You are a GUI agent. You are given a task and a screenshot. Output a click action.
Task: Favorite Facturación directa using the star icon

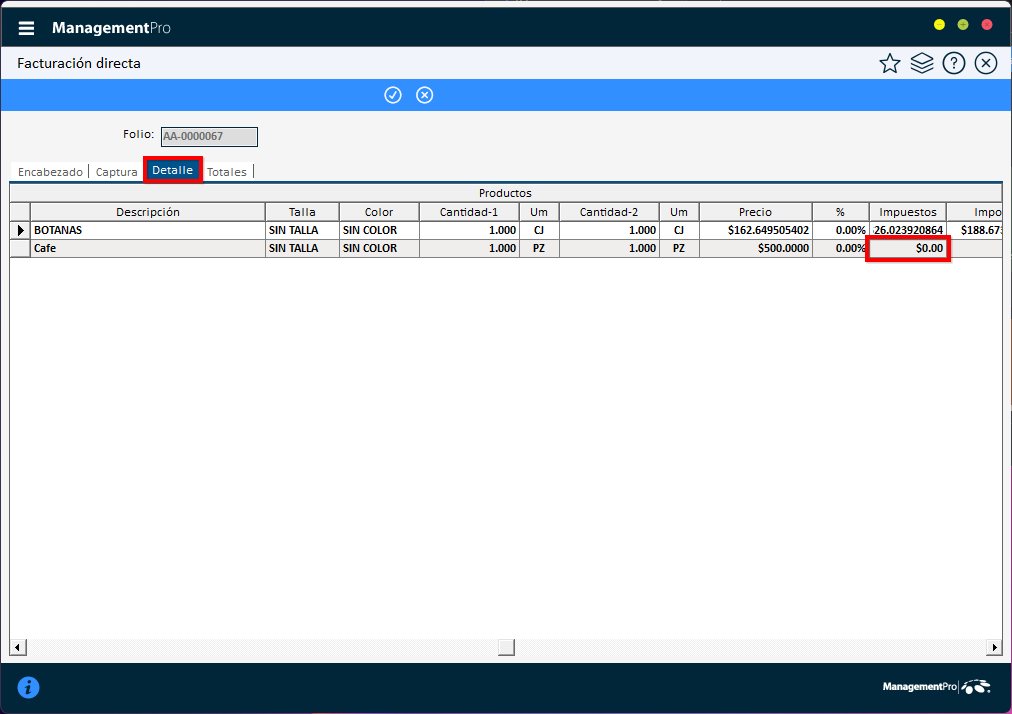890,62
